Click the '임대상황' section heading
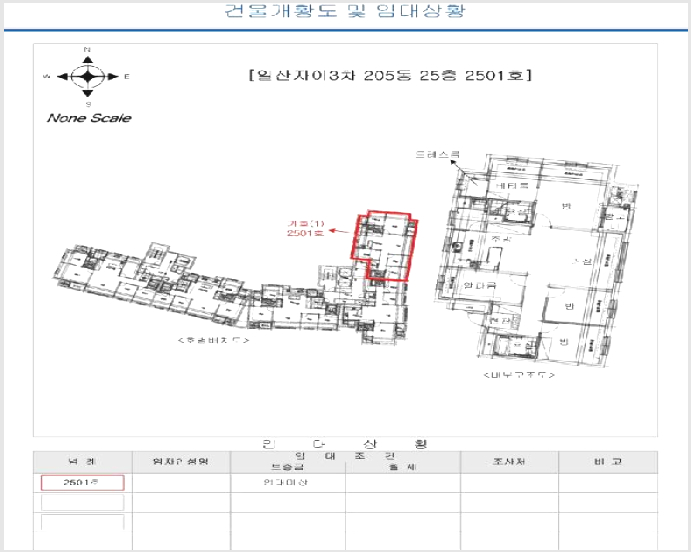 point(345,444)
